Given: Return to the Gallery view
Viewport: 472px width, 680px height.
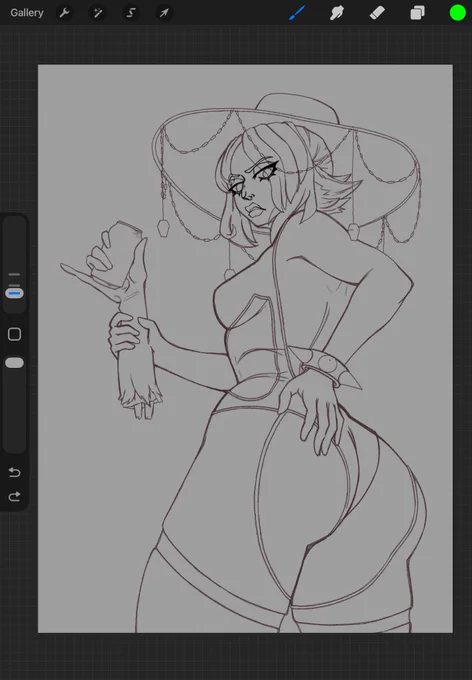Looking at the screenshot, I should (x=27, y=13).
